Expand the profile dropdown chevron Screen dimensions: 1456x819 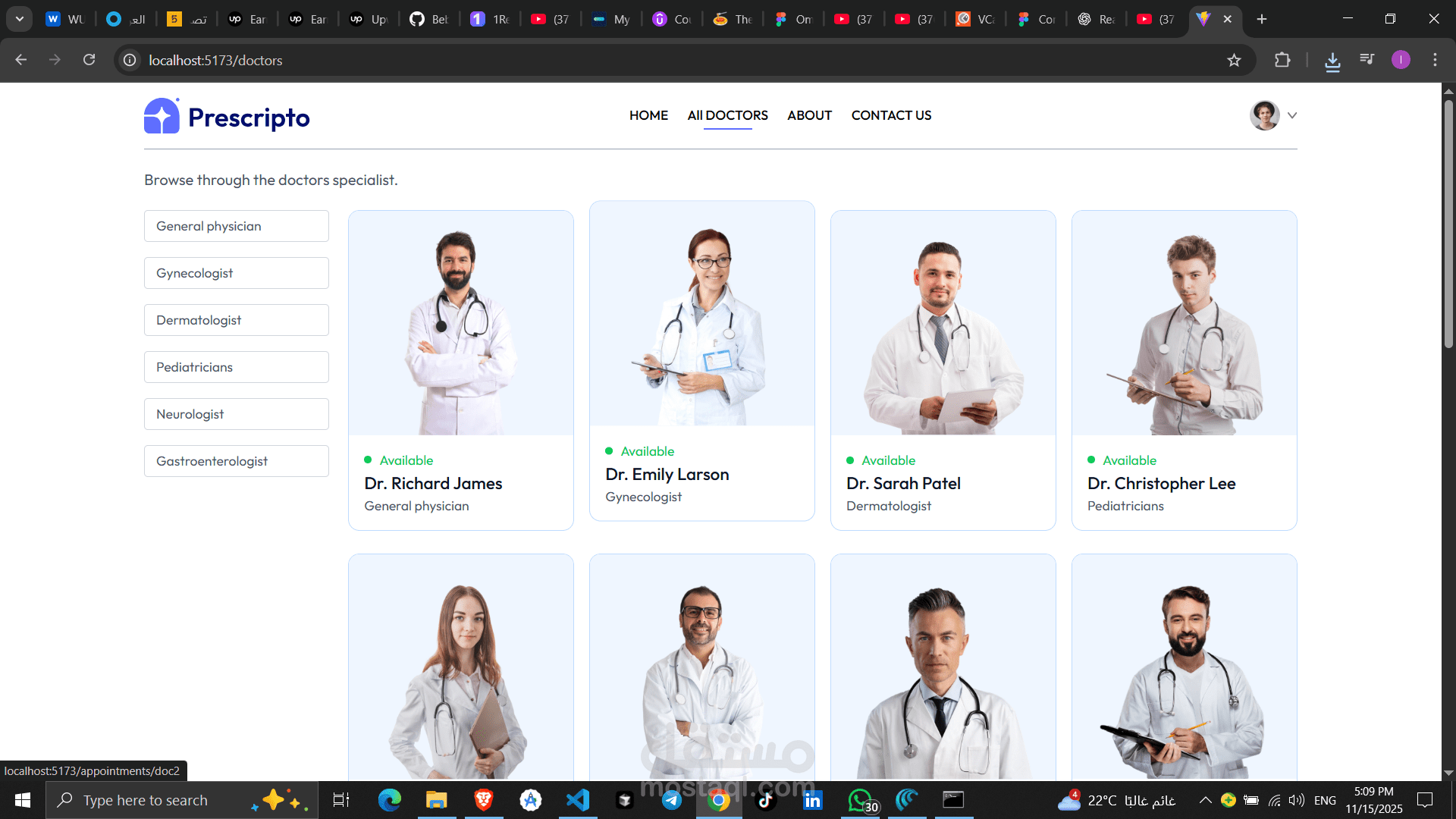coord(1292,115)
